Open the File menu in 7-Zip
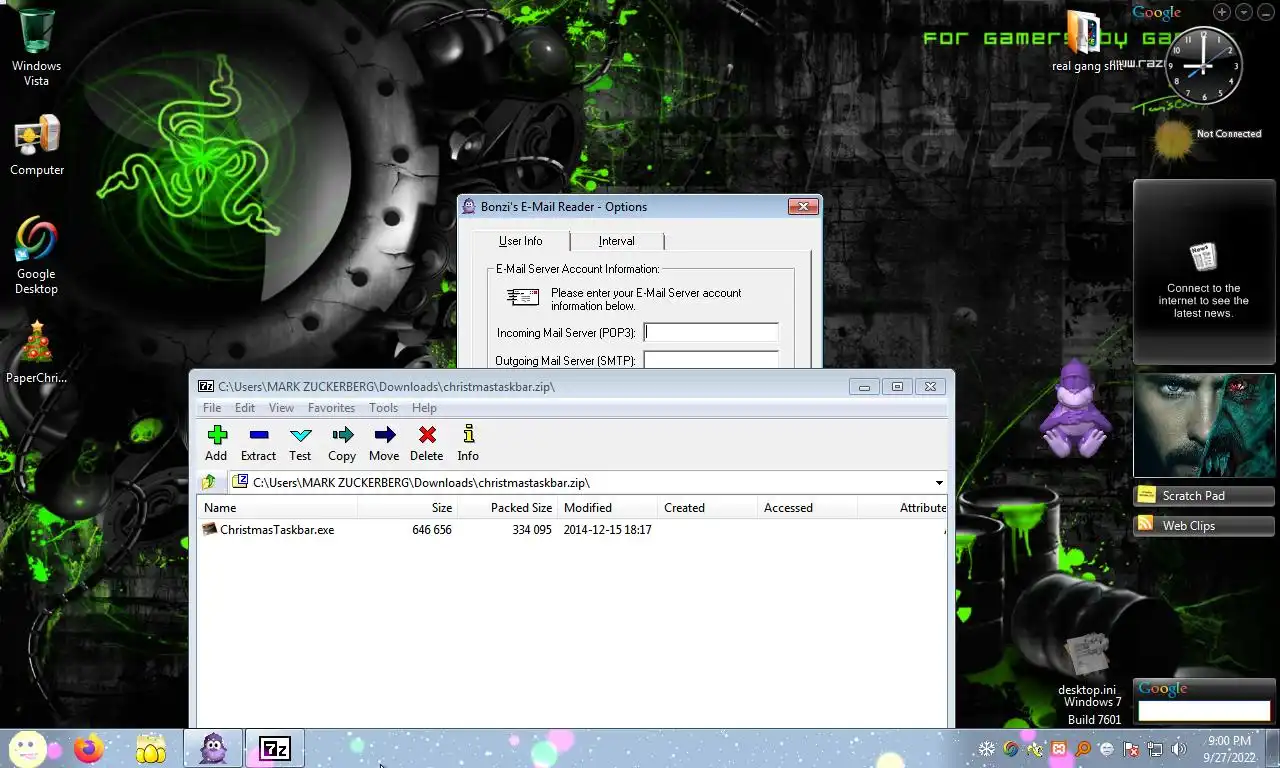 pos(212,408)
